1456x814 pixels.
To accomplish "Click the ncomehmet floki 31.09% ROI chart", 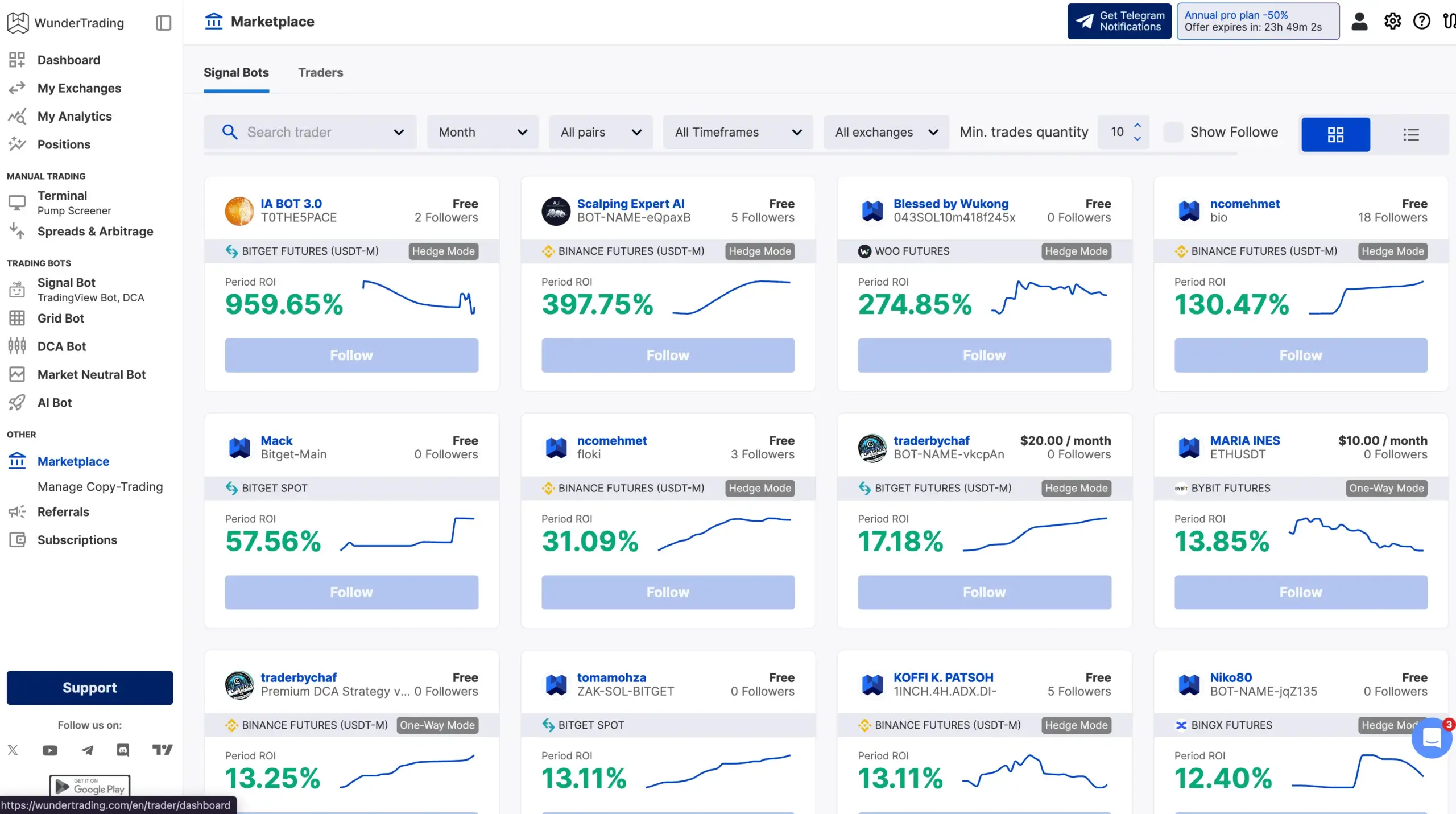I will [x=724, y=534].
